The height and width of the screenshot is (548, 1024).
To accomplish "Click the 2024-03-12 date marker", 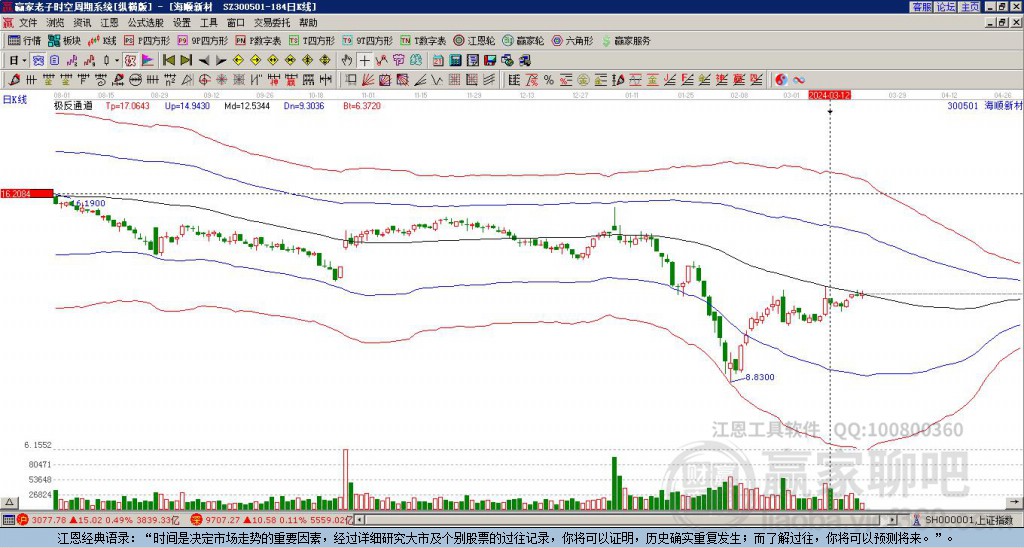I will click(x=829, y=95).
